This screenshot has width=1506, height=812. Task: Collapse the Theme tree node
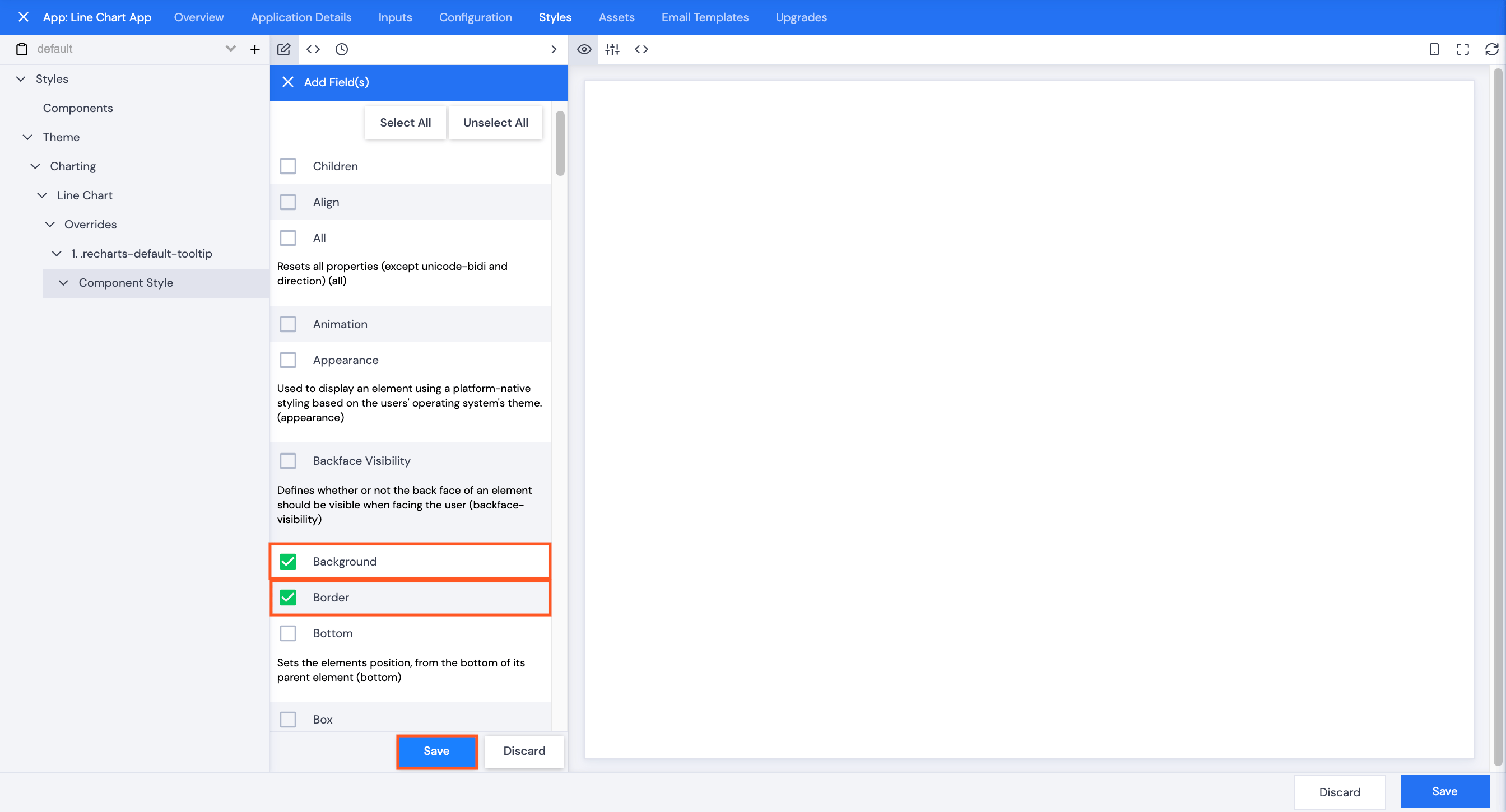click(x=27, y=137)
